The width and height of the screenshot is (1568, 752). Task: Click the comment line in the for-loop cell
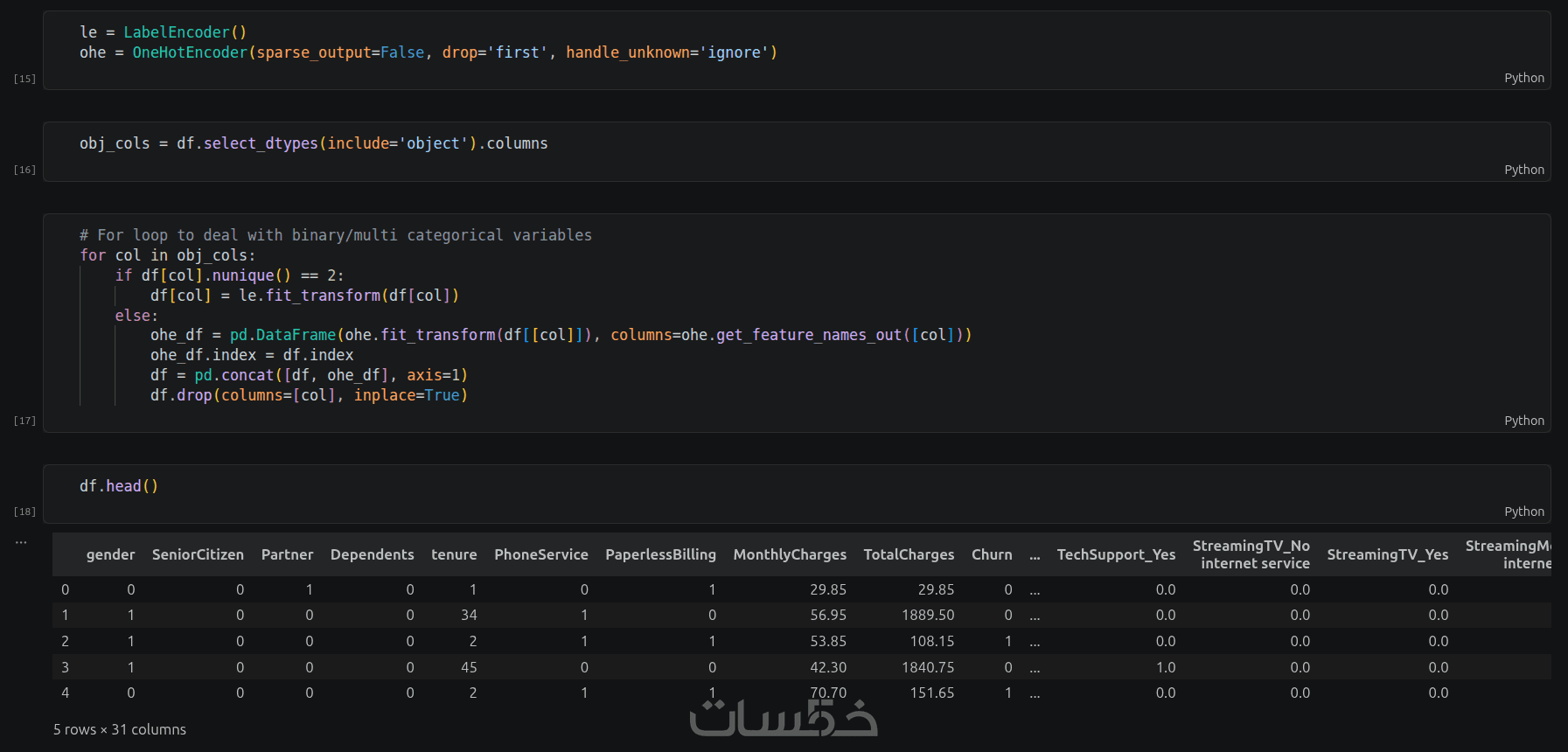point(335,235)
